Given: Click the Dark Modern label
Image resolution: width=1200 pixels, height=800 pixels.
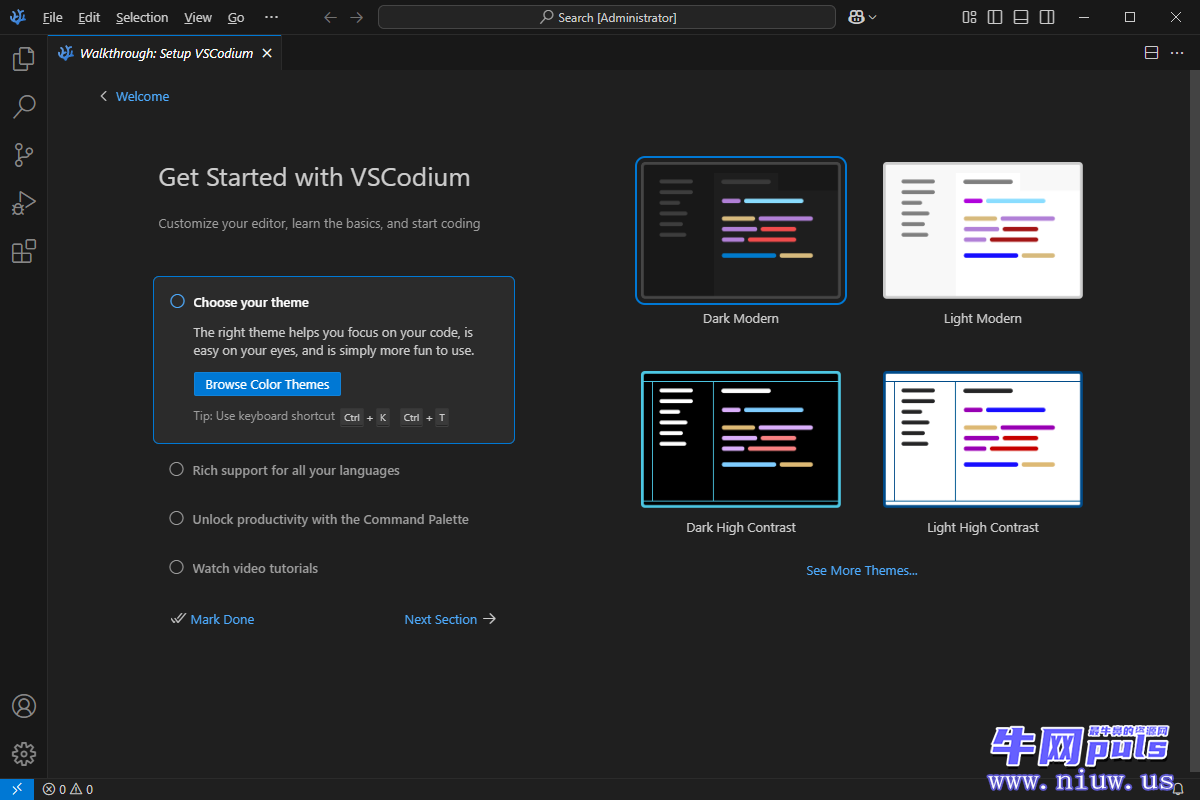Looking at the screenshot, I should click(741, 318).
